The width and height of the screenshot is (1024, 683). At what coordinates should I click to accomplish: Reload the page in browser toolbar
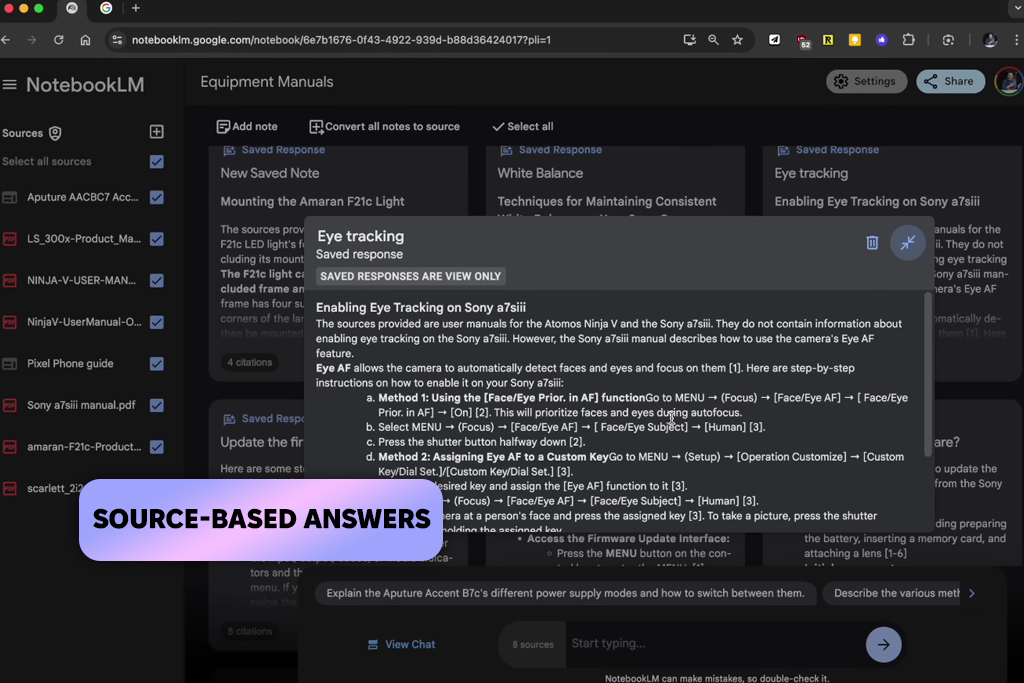point(59,40)
